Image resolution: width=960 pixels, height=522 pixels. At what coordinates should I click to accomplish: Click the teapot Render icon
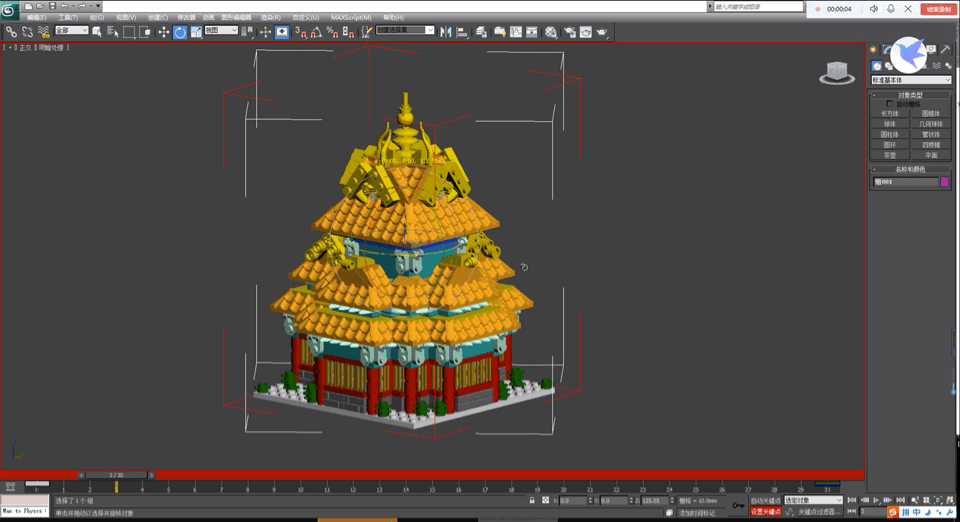602,32
